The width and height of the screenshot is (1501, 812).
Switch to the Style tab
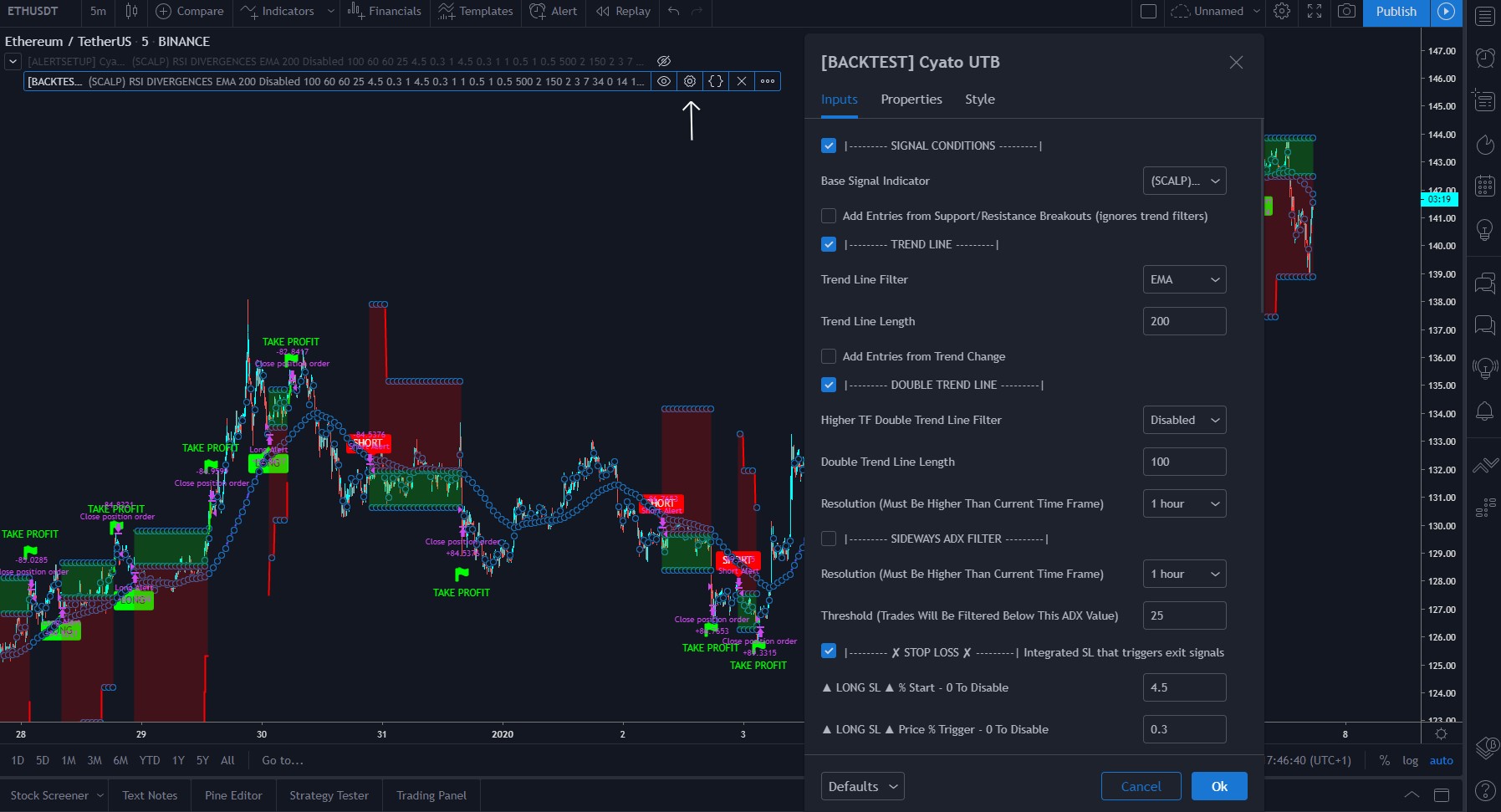980,99
